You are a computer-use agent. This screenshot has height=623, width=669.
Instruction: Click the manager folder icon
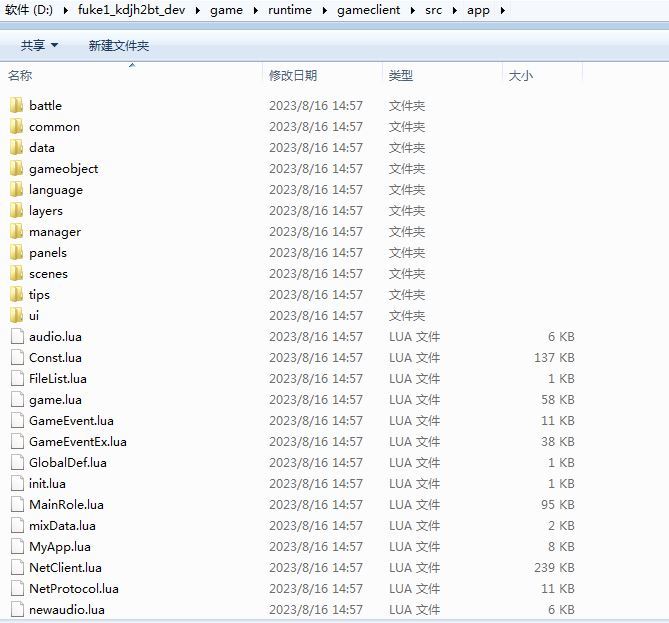16,231
